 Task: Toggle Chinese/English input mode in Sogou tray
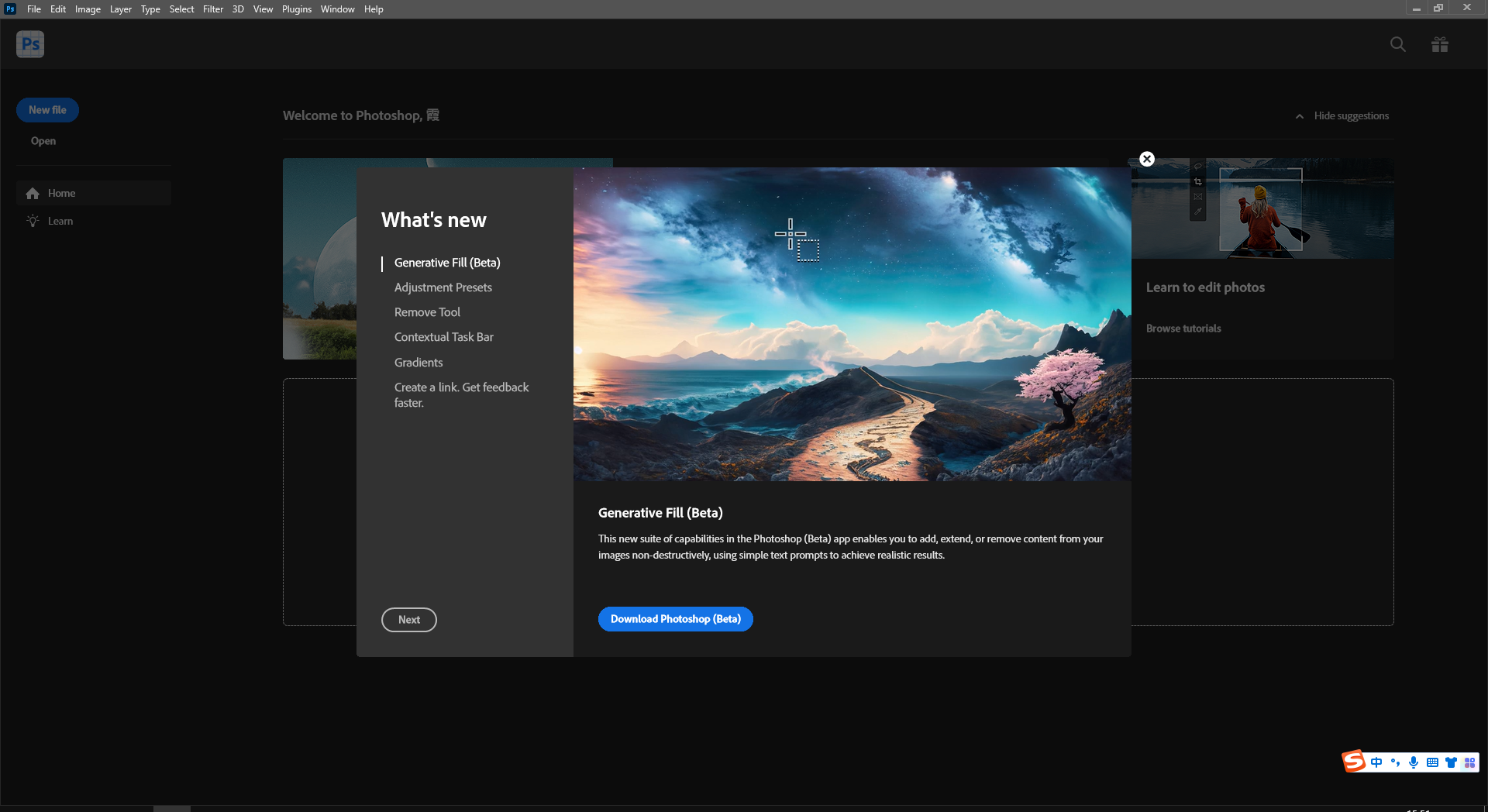1376,762
